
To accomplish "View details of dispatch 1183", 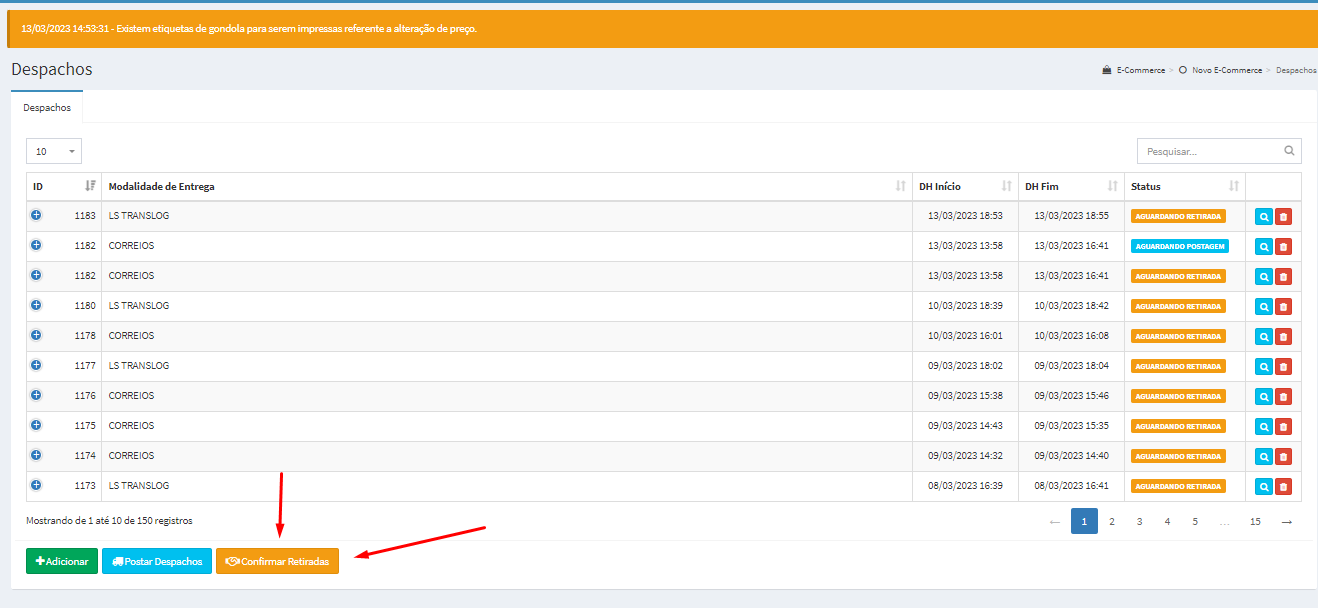I will [x=1264, y=217].
